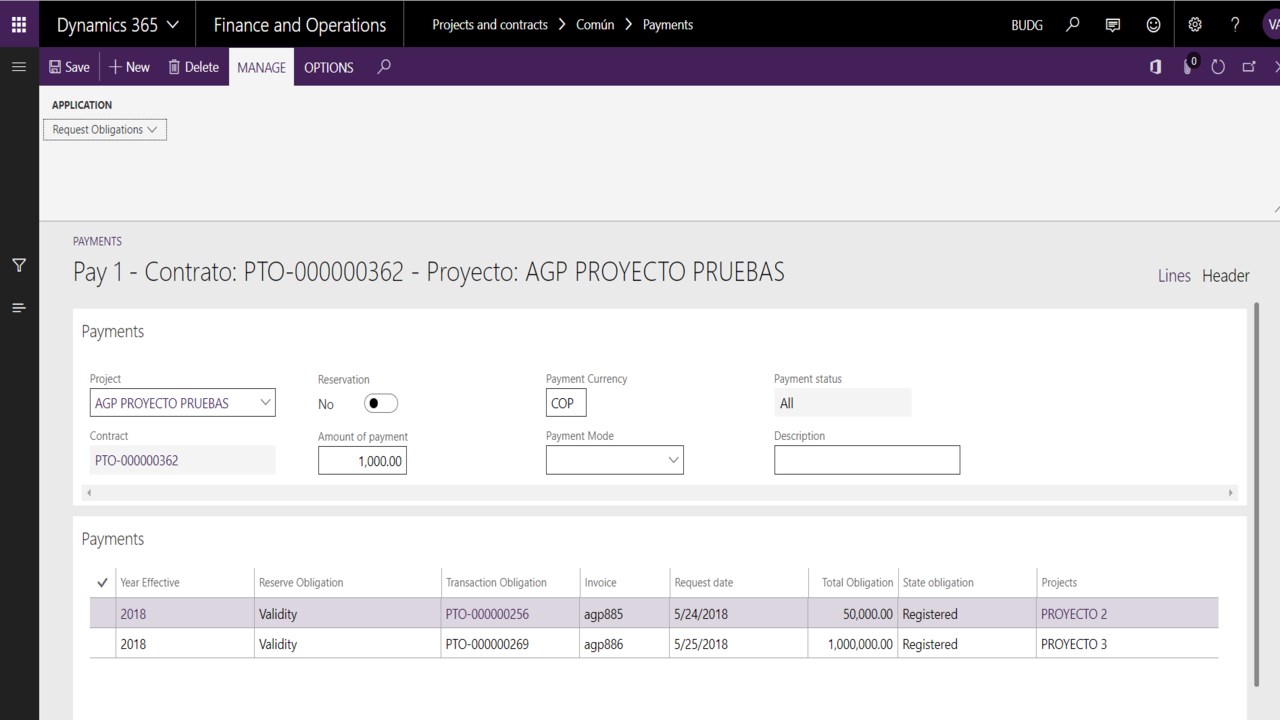Click the 5/24/2018 request date cell
The height and width of the screenshot is (720, 1280).
(739, 614)
